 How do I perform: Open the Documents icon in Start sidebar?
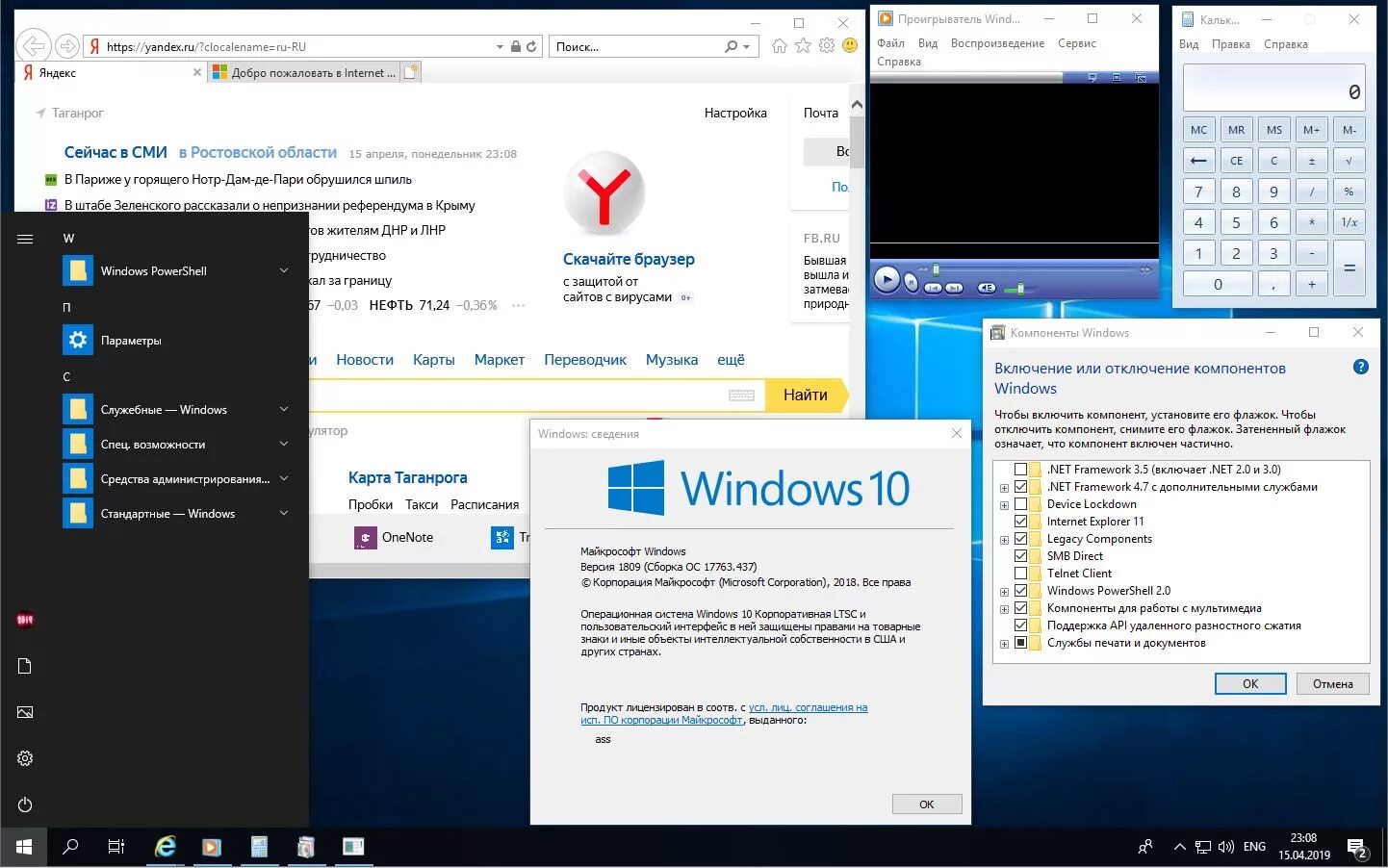(x=25, y=666)
